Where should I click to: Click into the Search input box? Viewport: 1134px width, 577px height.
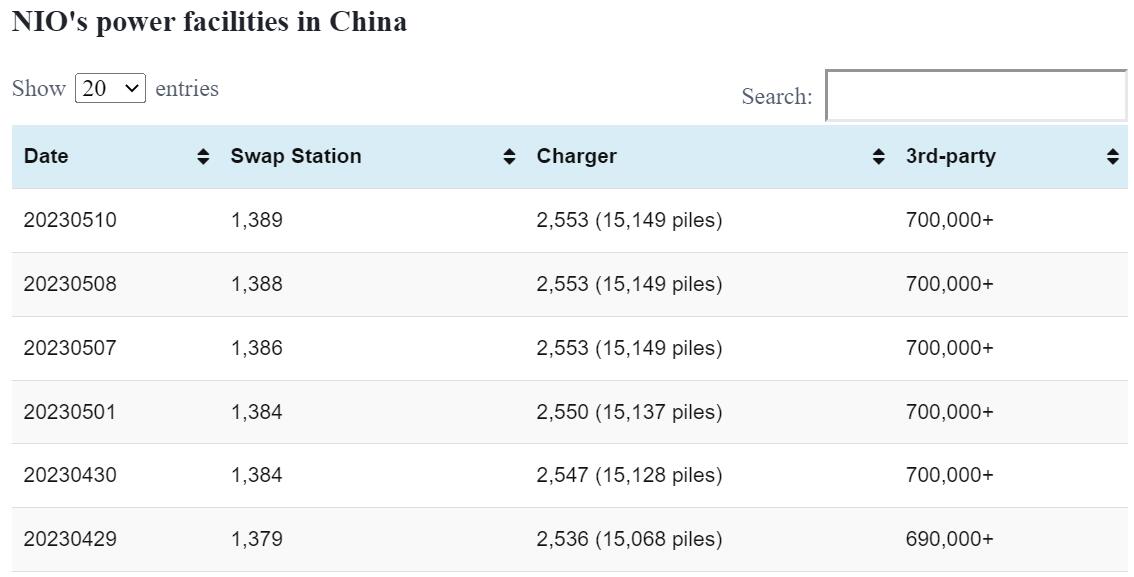[976, 96]
